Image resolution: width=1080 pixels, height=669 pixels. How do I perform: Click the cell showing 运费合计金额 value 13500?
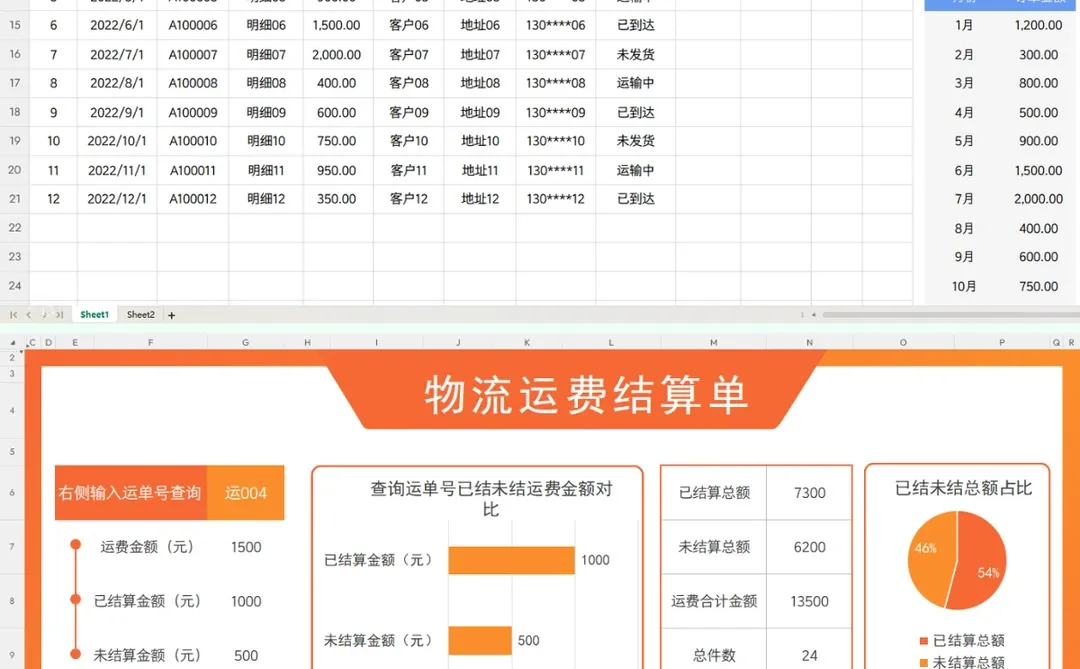(810, 601)
